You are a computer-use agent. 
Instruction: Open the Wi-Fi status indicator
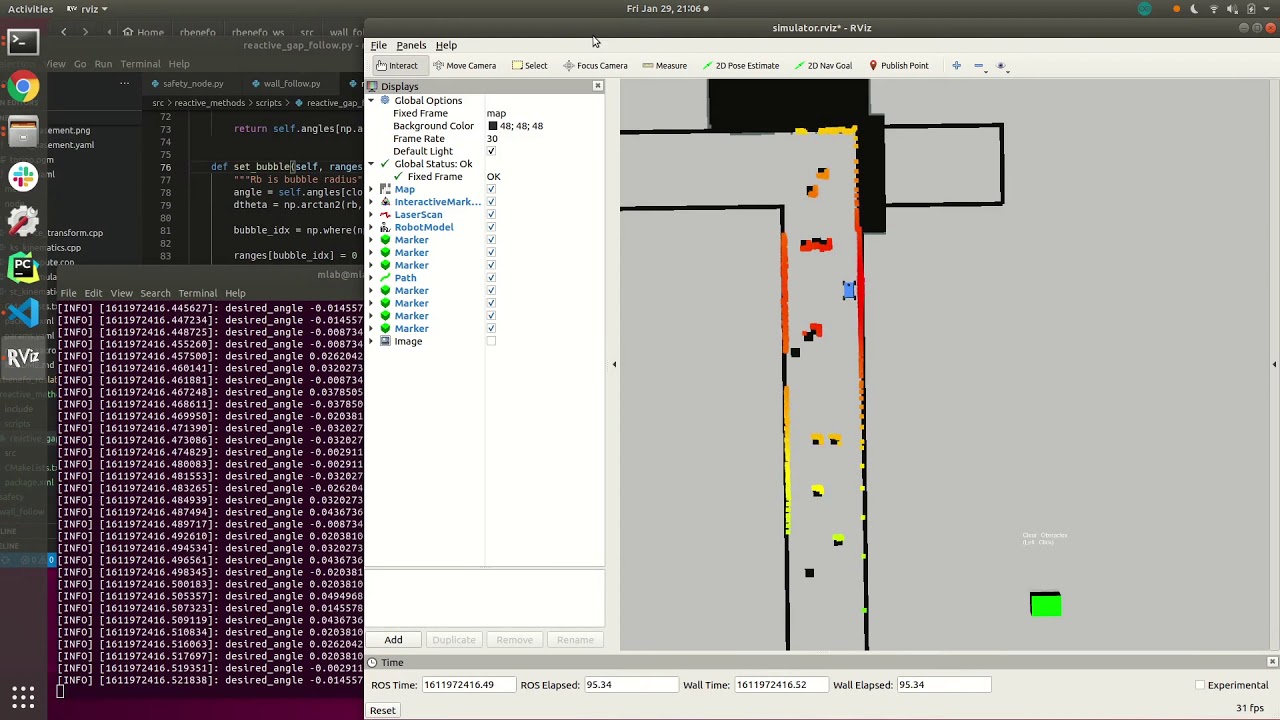(1214, 9)
